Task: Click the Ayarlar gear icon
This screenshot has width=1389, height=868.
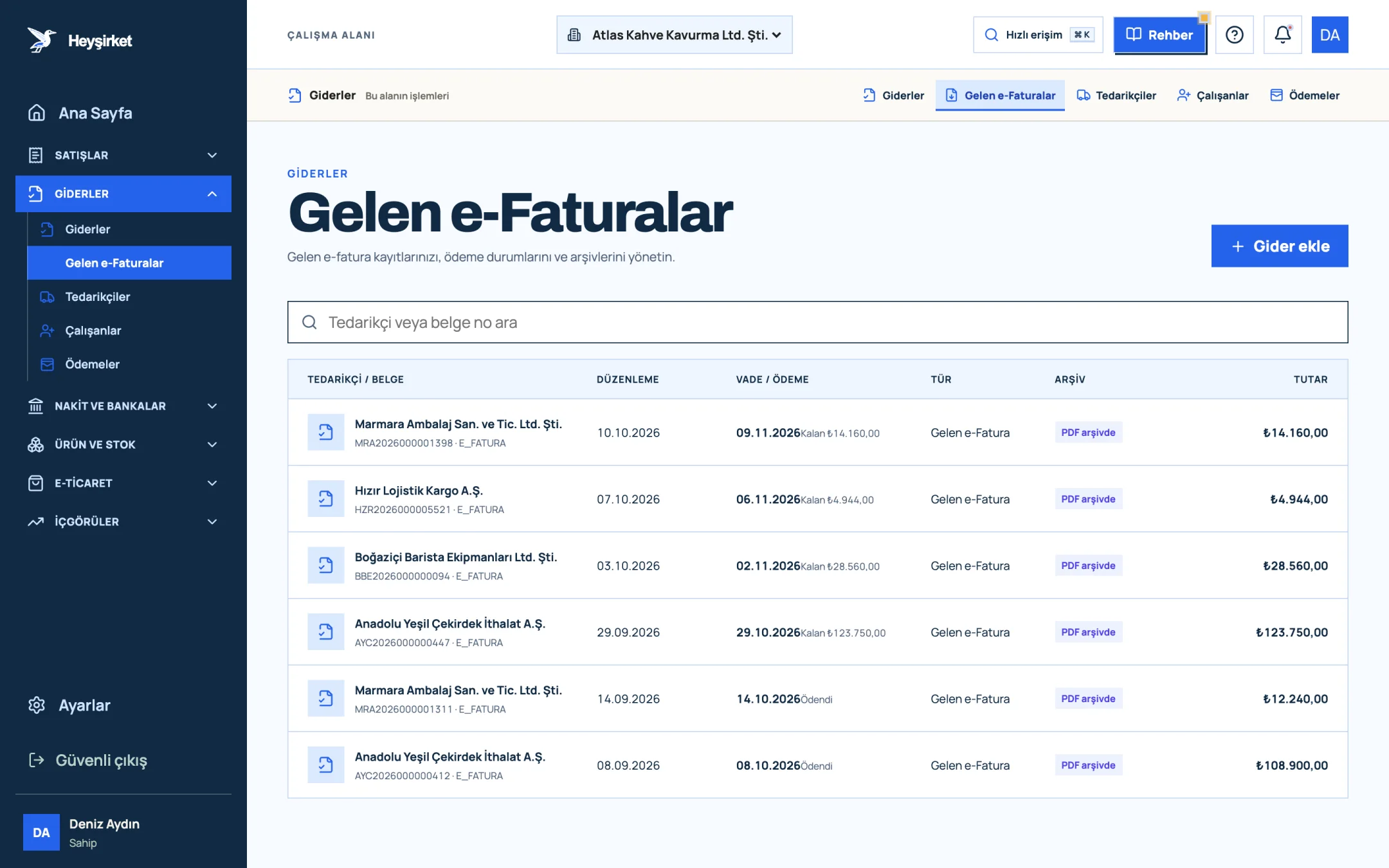Action: click(x=37, y=705)
